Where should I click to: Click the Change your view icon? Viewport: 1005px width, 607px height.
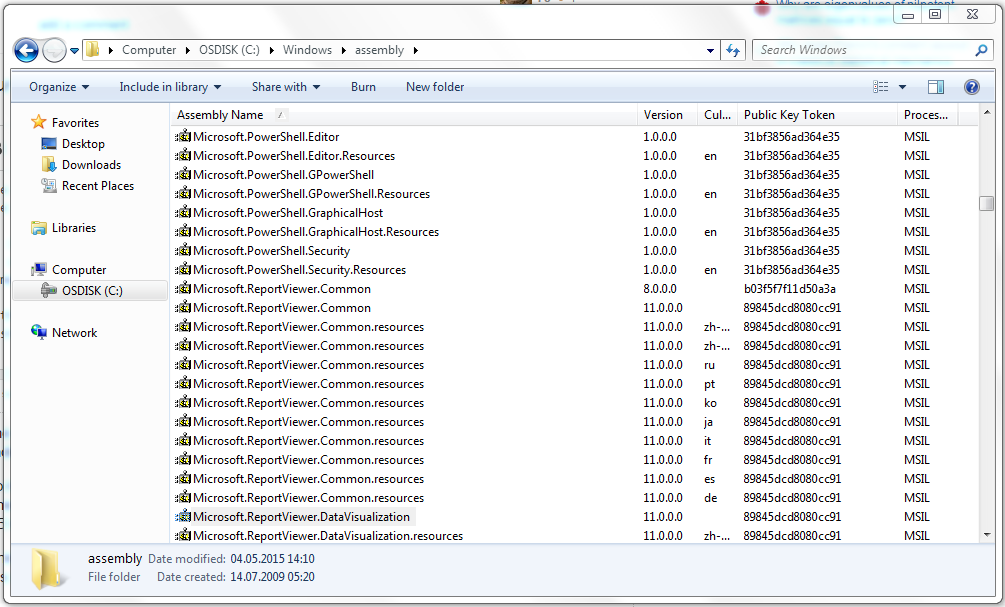(881, 87)
